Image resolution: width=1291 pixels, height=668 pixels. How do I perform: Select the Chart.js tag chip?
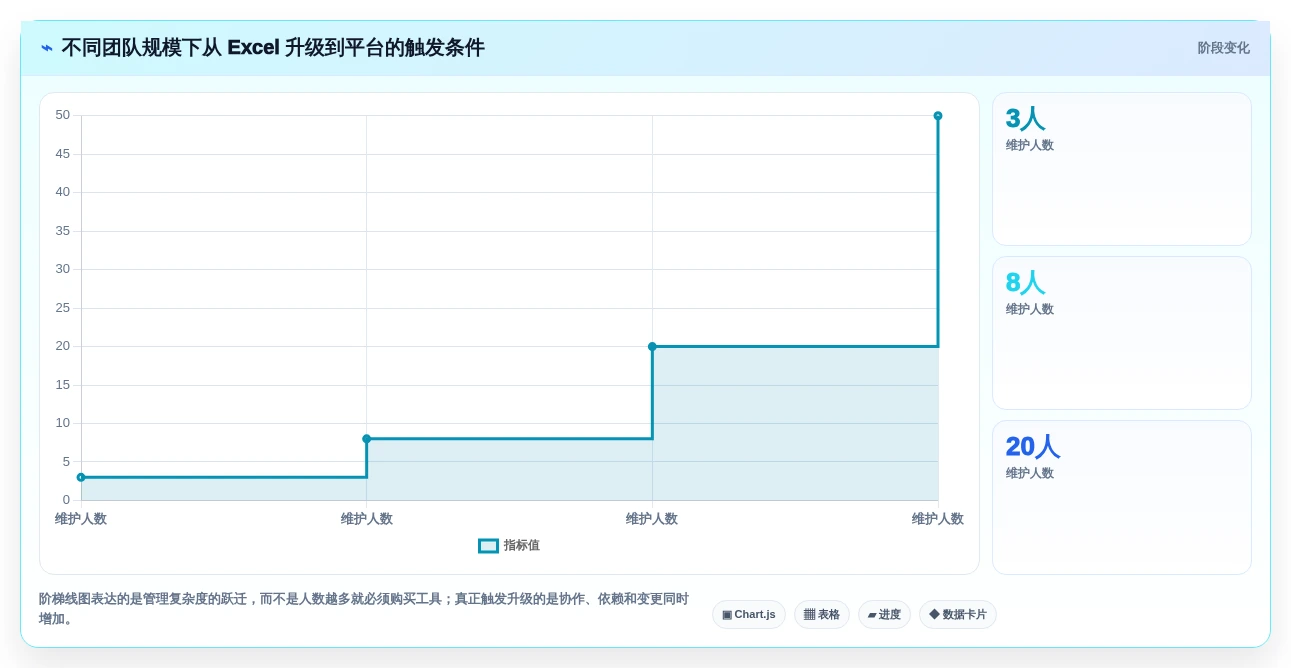click(x=749, y=615)
